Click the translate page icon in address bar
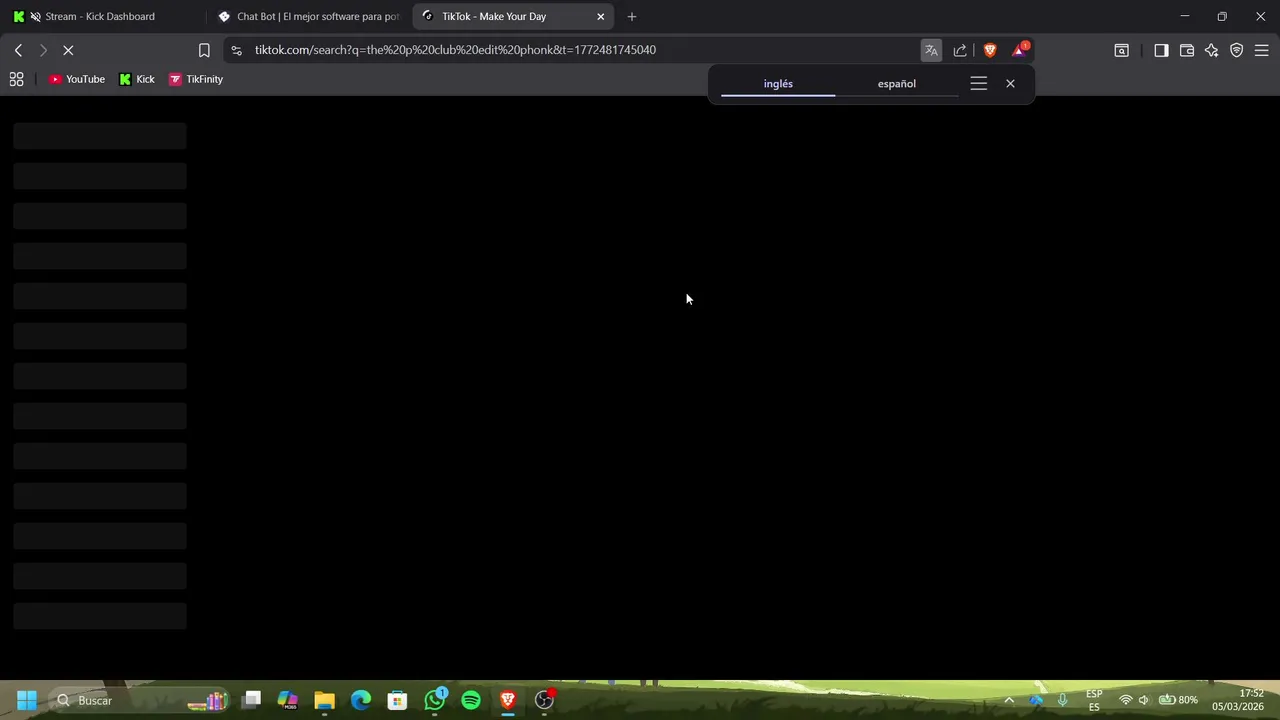This screenshot has height=720, width=1280. 931,50
